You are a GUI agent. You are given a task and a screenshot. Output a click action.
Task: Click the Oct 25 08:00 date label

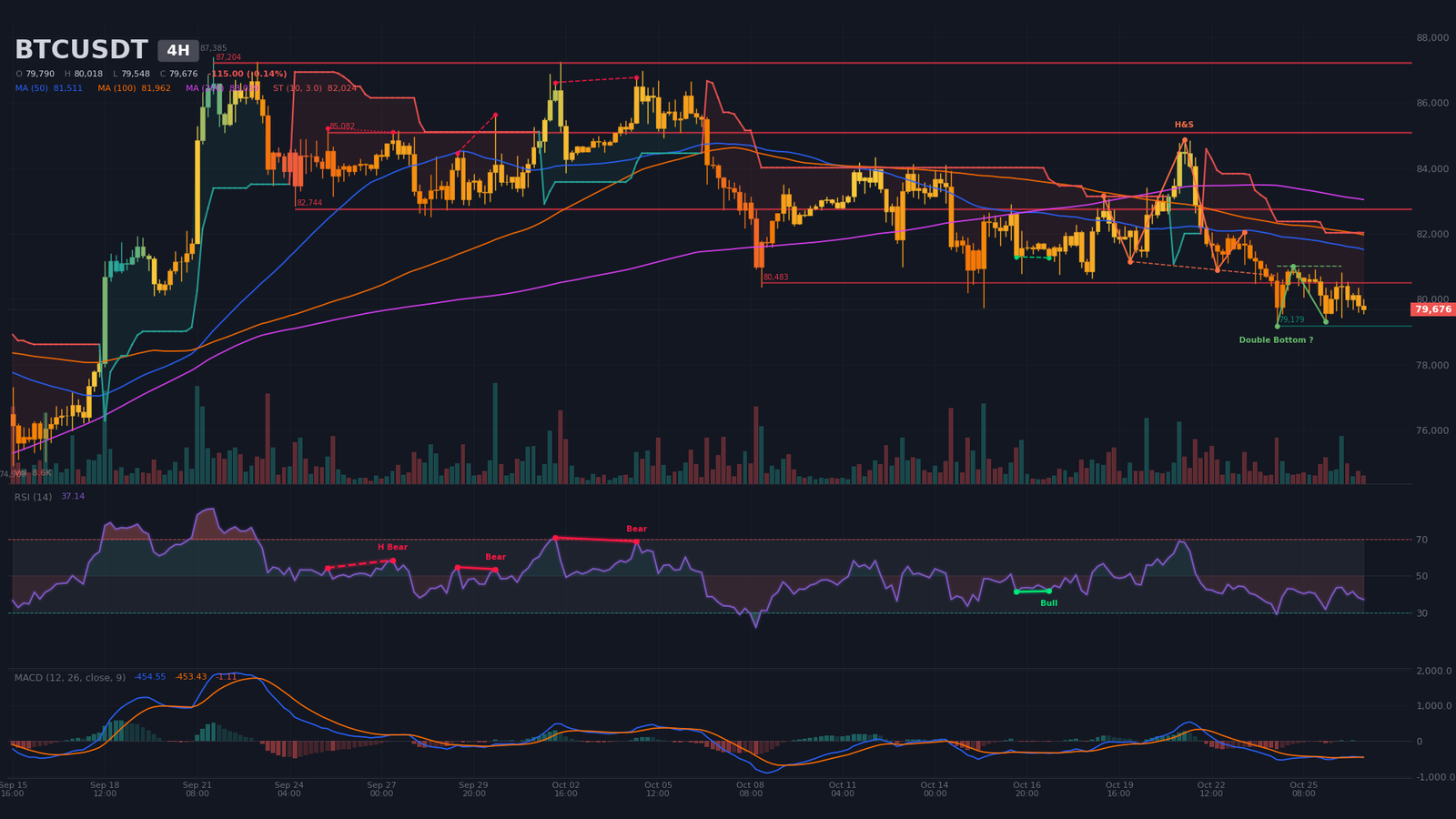point(1303,789)
